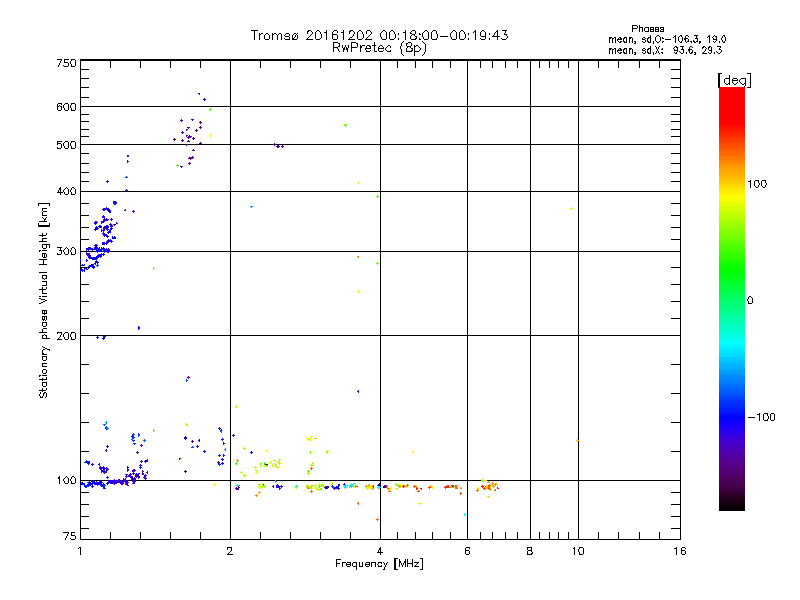The height and width of the screenshot is (600, 800).
Task: Click the orange echo cluster just past 6 MHz
Action: coord(488,487)
